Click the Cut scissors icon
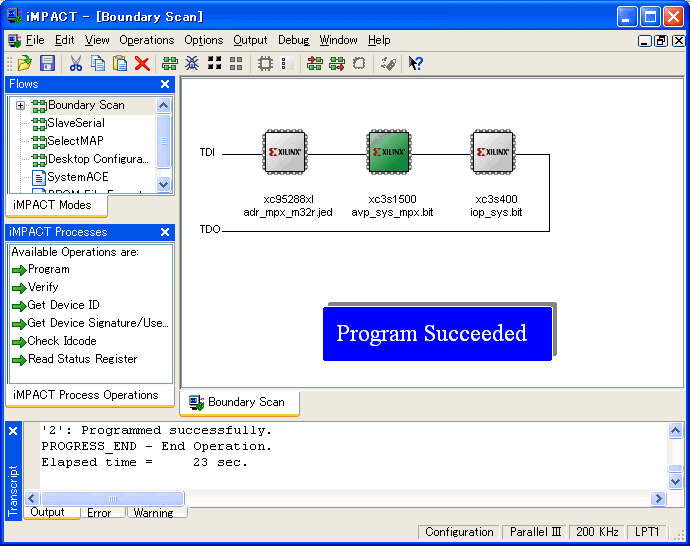 click(76, 63)
